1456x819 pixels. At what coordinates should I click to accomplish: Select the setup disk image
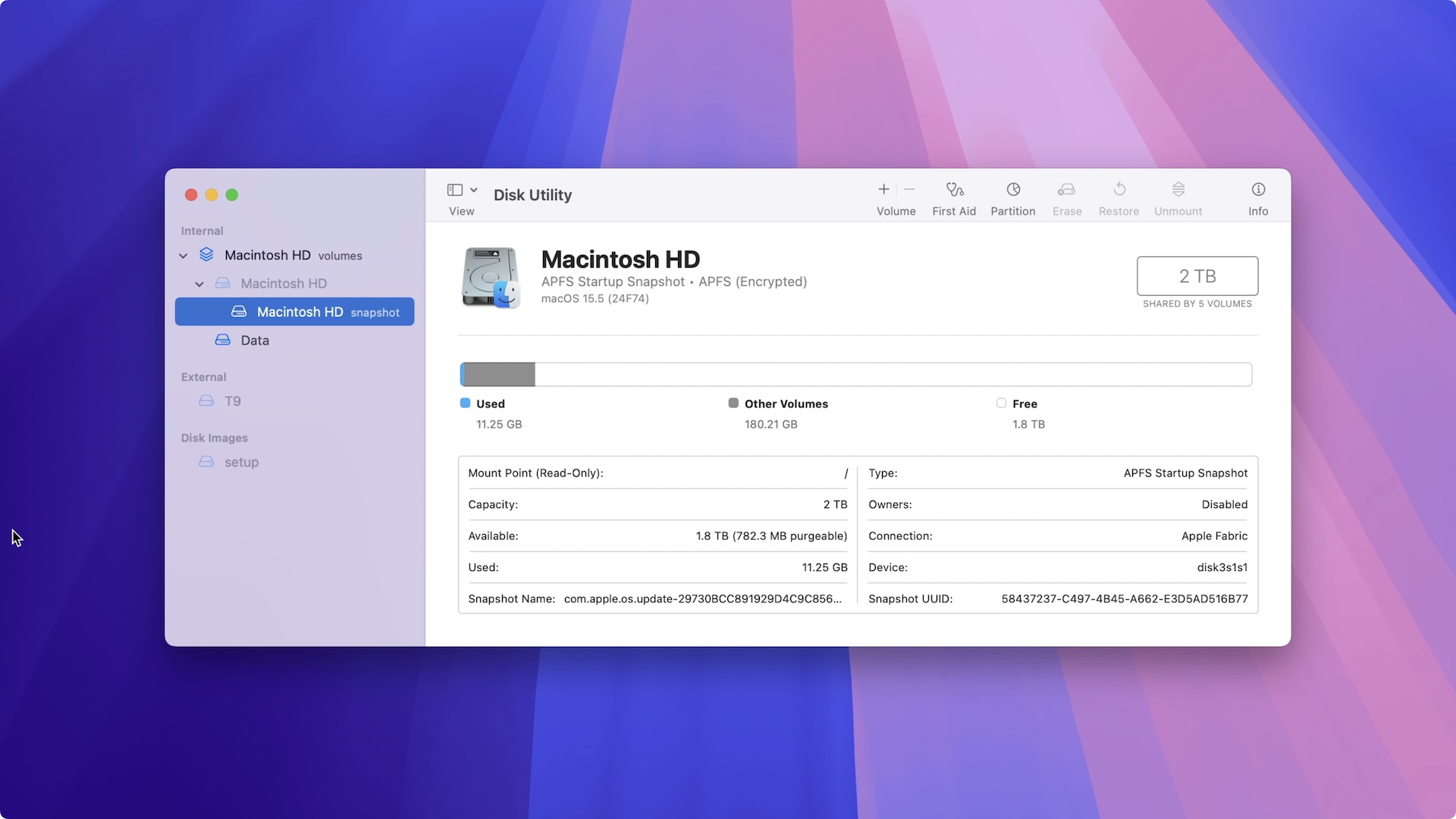241,463
